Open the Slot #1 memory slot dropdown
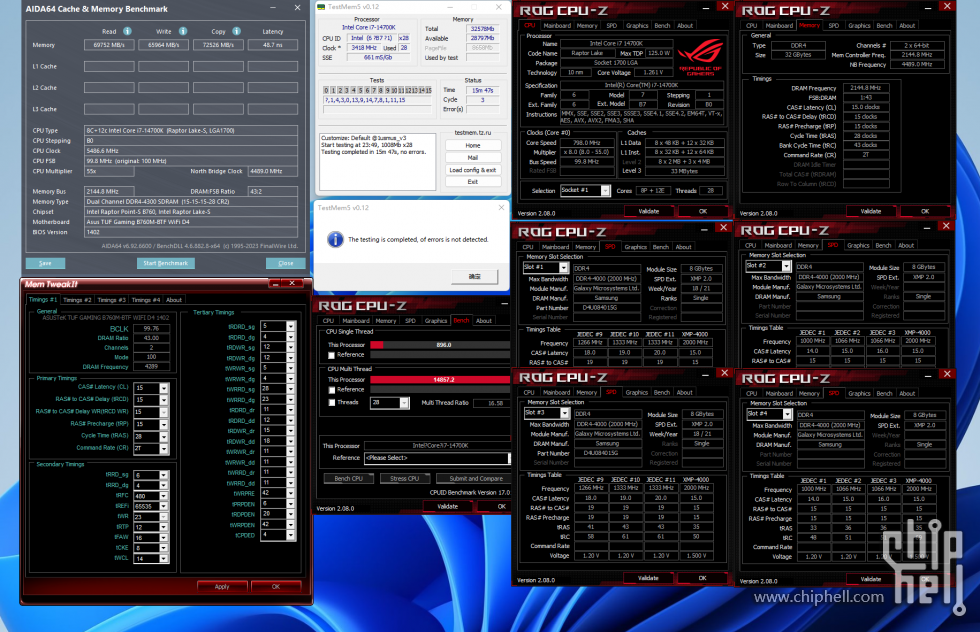This screenshot has width=980, height=632. (x=563, y=268)
